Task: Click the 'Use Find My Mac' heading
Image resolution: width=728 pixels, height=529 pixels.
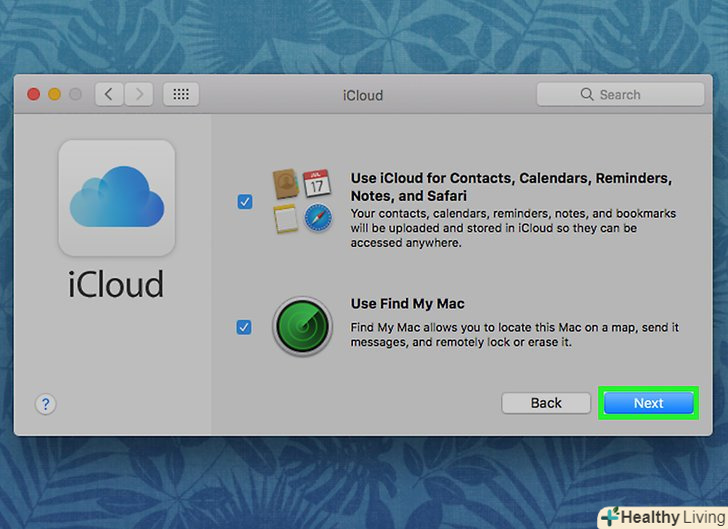Action: tap(408, 304)
